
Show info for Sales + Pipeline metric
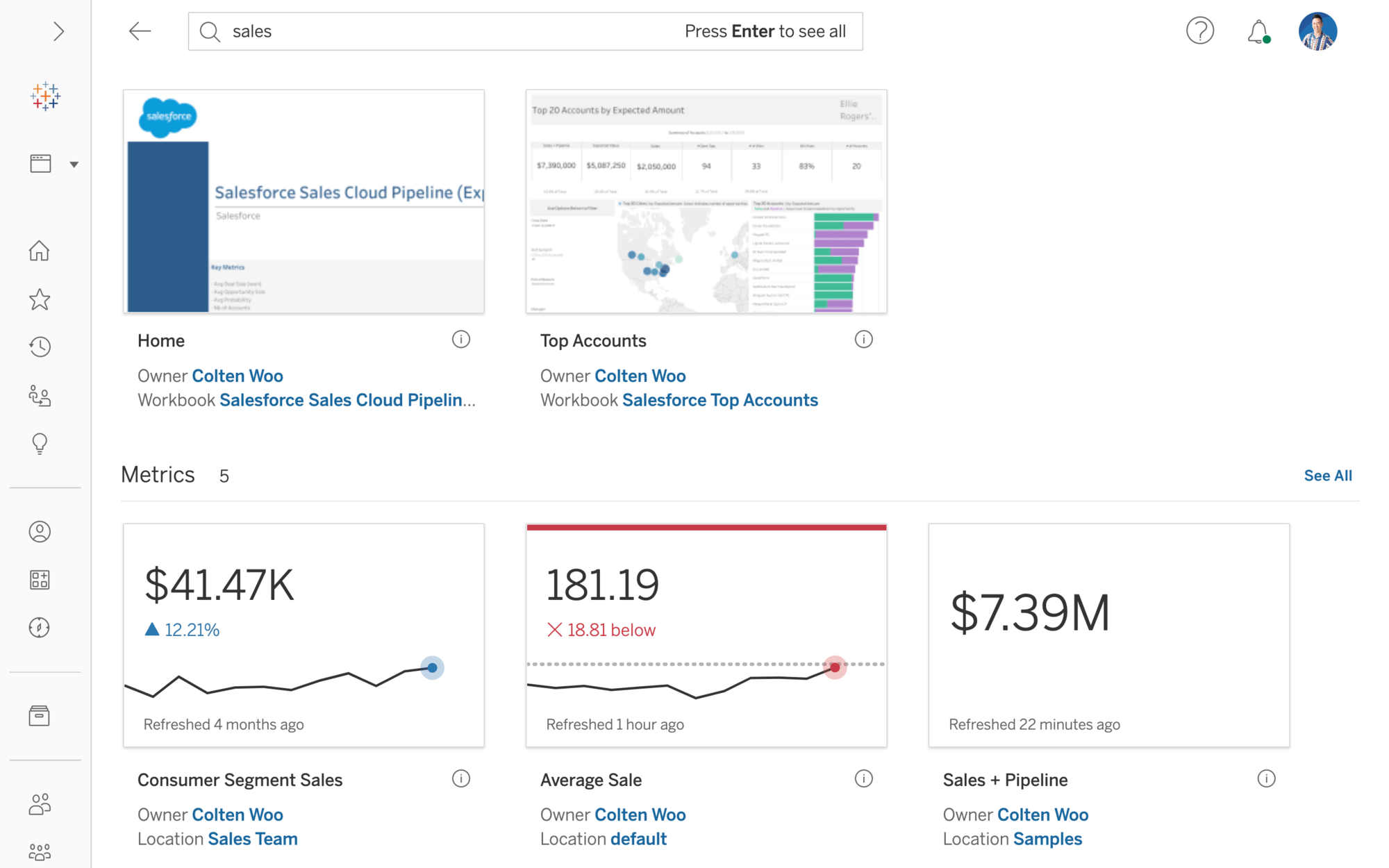coord(1266,778)
